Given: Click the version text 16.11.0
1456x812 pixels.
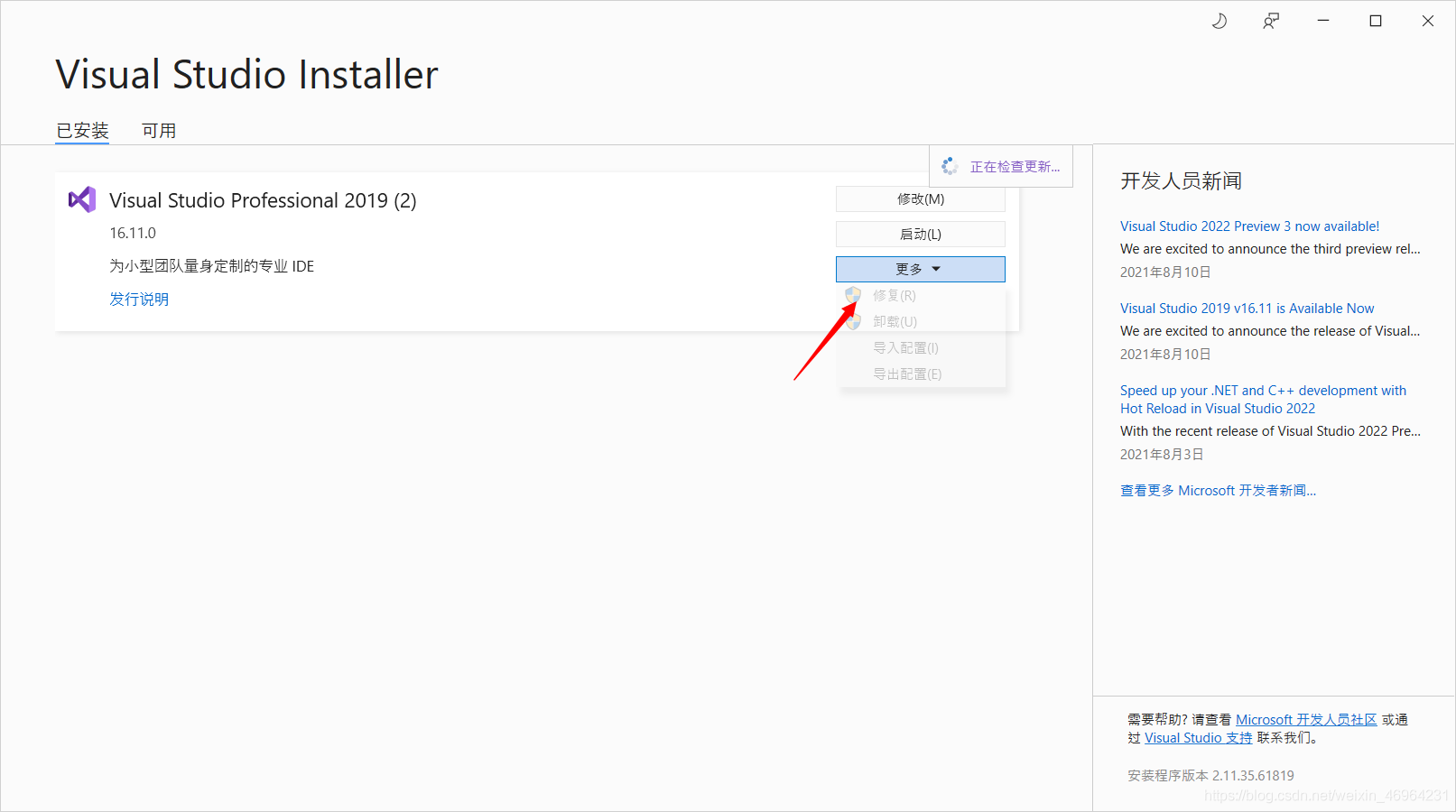Looking at the screenshot, I should (x=133, y=233).
